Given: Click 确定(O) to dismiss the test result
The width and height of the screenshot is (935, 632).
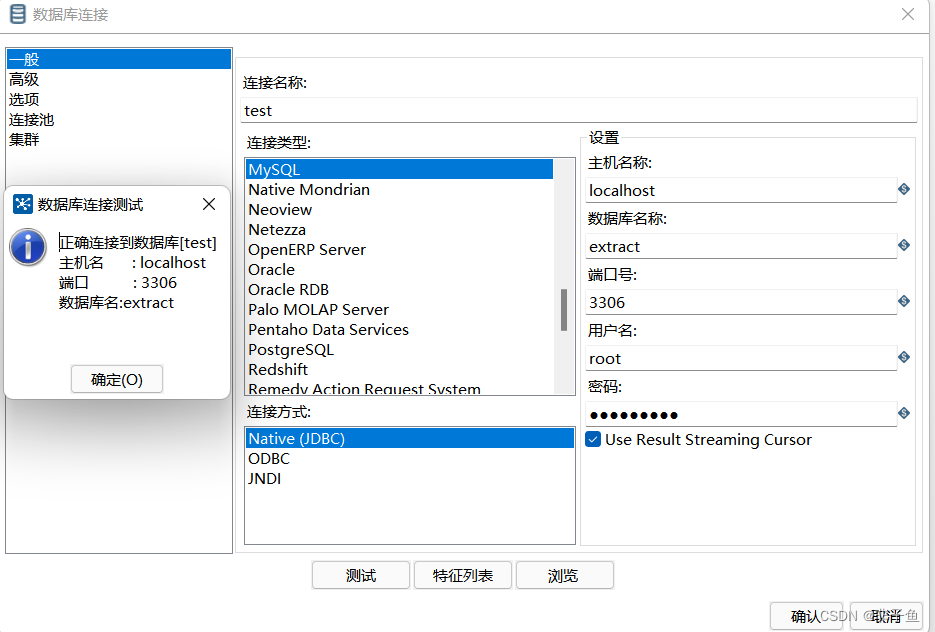Looking at the screenshot, I should click(117, 378).
